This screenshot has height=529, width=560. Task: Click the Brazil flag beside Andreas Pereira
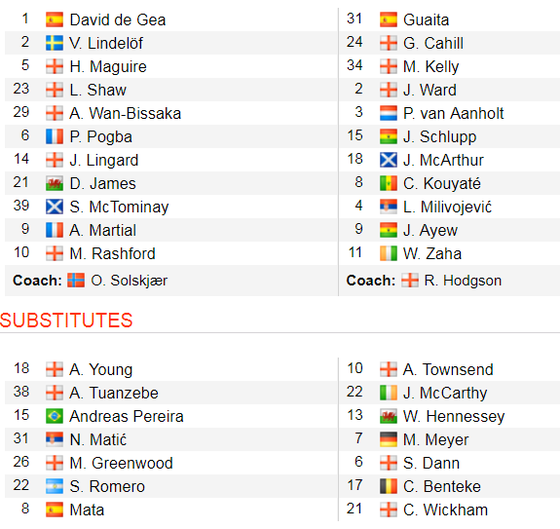pyautogui.click(x=54, y=416)
